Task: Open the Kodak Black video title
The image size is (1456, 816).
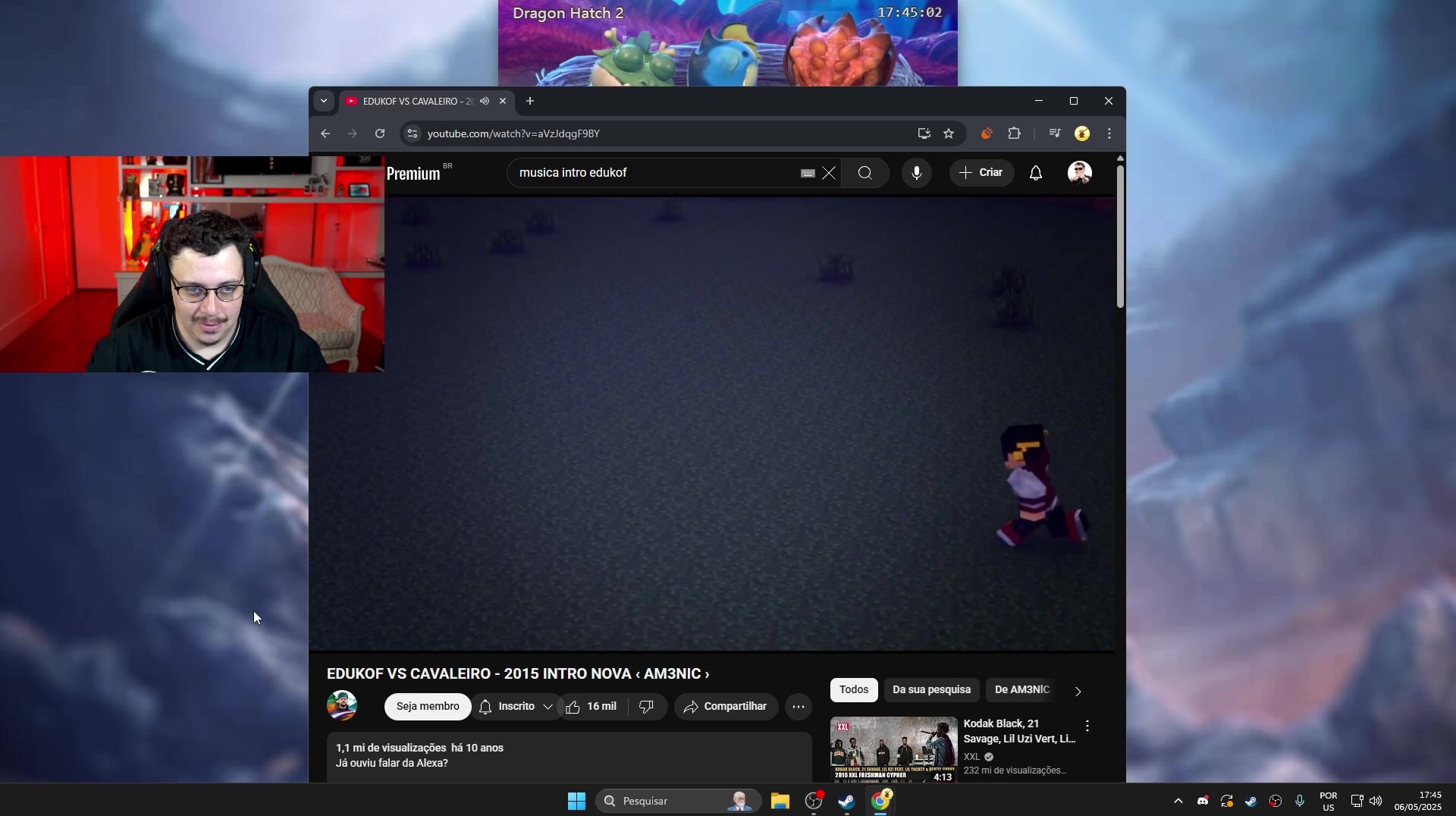Action: (x=1019, y=731)
